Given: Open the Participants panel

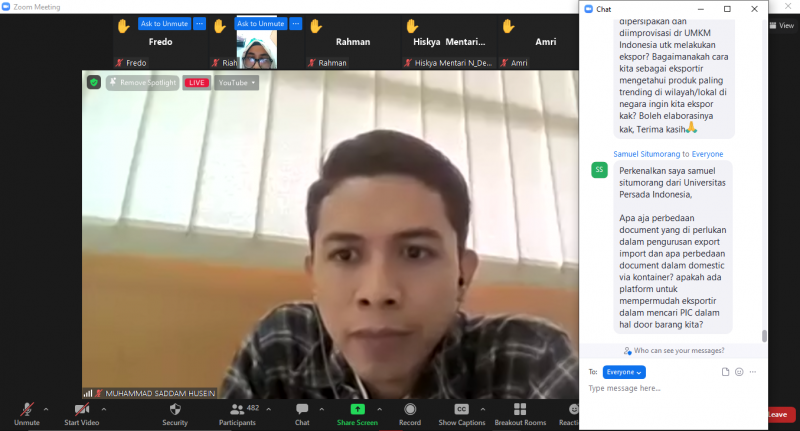Looking at the screenshot, I should click(x=237, y=414).
